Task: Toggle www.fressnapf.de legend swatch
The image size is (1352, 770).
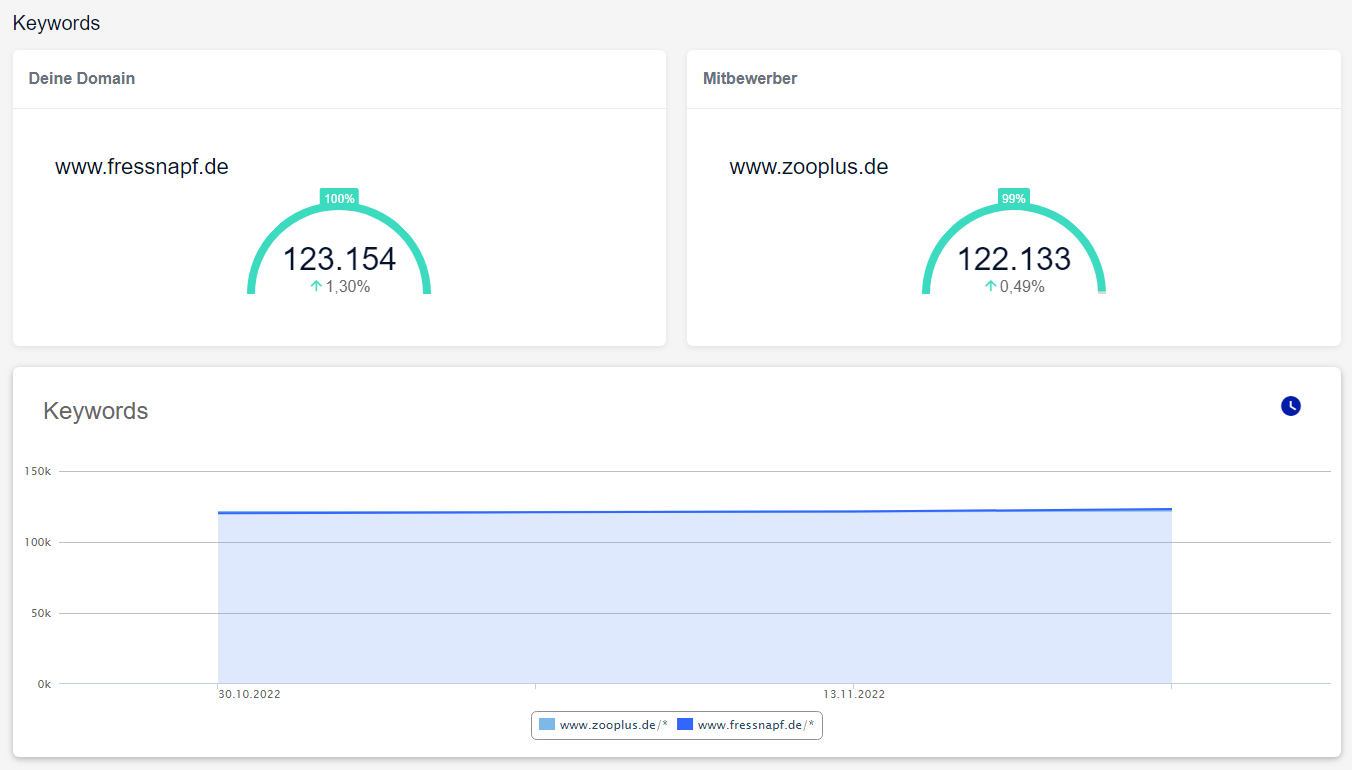Action: click(x=685, y=725)
